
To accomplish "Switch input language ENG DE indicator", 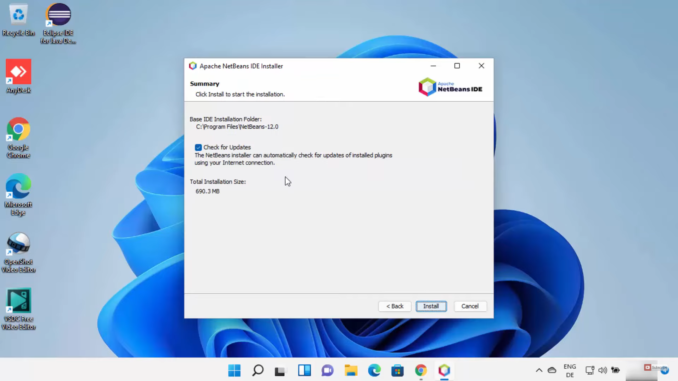I will (x=570, y=371).
